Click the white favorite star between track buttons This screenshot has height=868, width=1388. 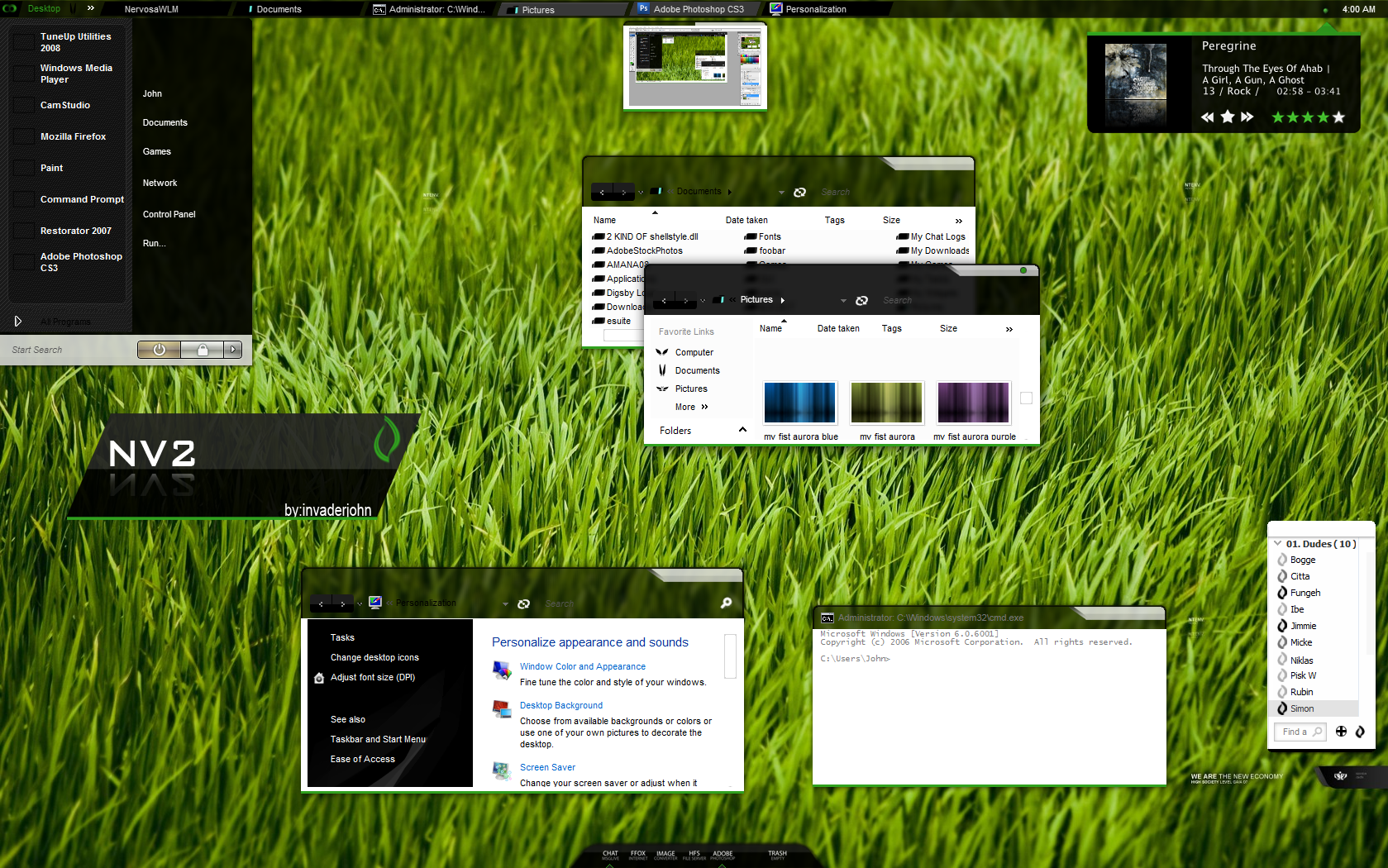click(x=1228, y=117)
